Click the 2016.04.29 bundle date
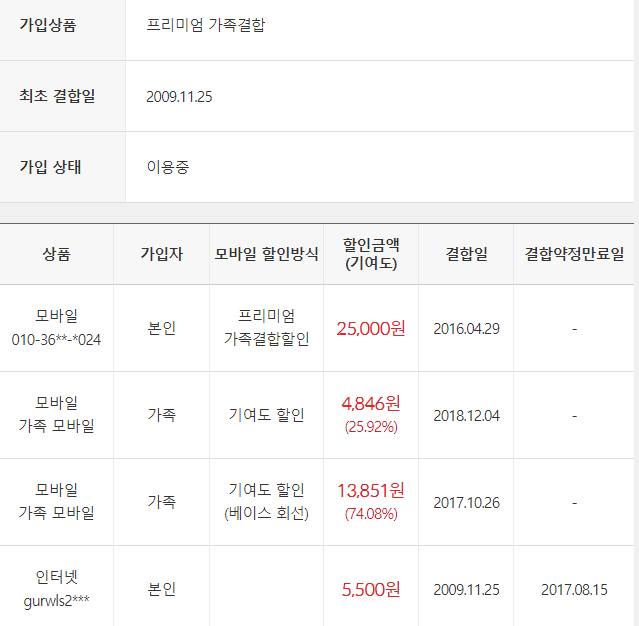This screenshot has width=639, height=626. pos(466,329)
